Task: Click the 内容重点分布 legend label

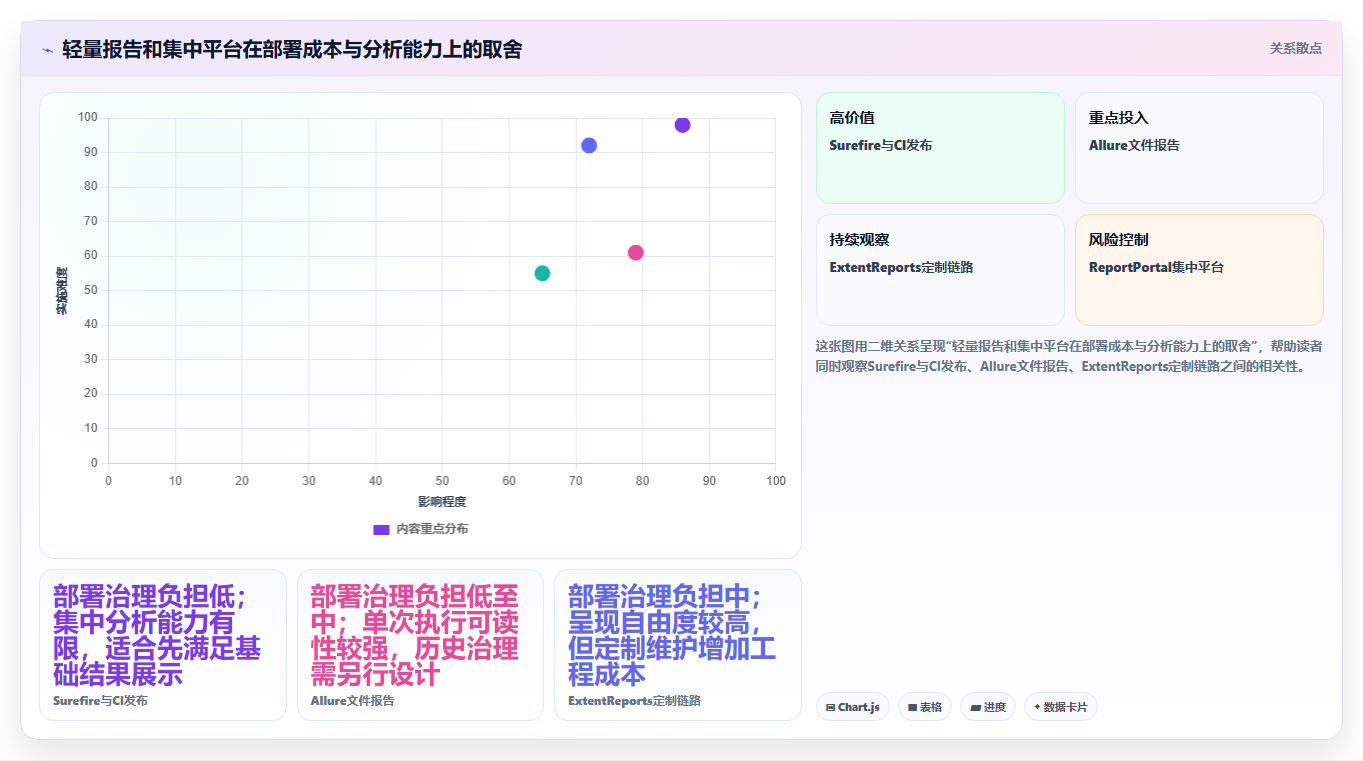Action: (x=432, y=529)
